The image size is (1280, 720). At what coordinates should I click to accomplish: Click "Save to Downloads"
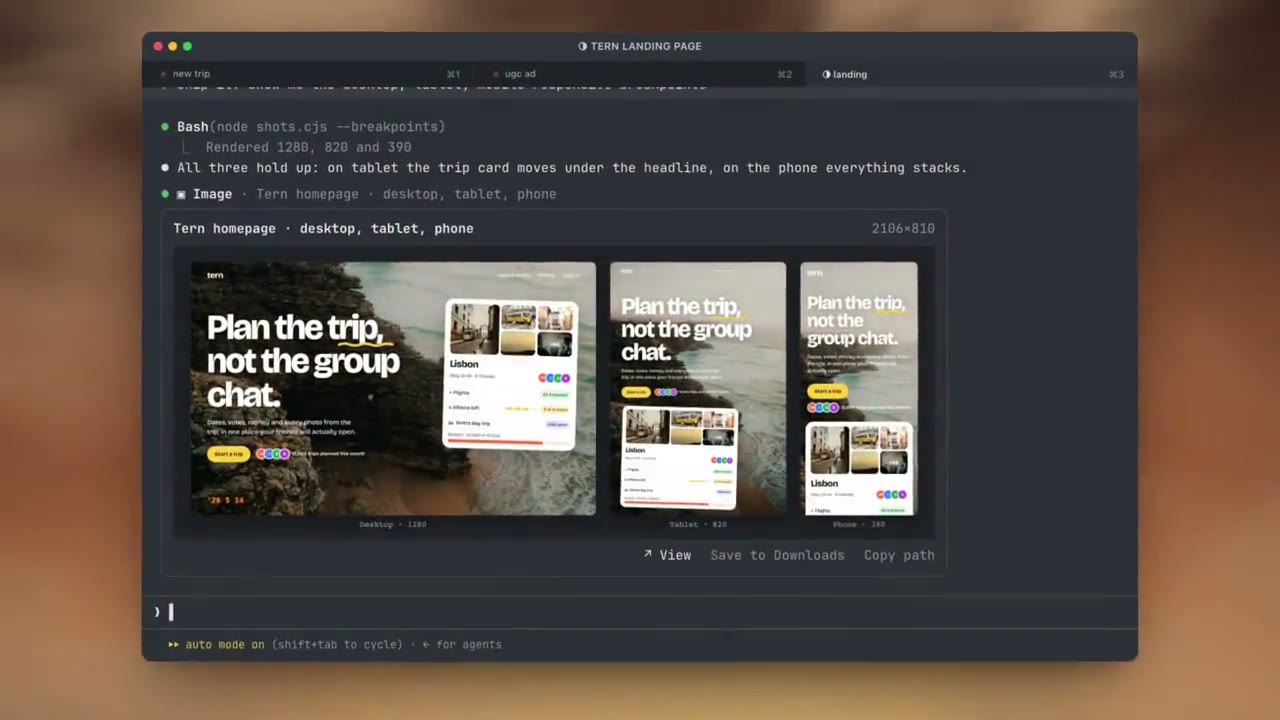777,555
